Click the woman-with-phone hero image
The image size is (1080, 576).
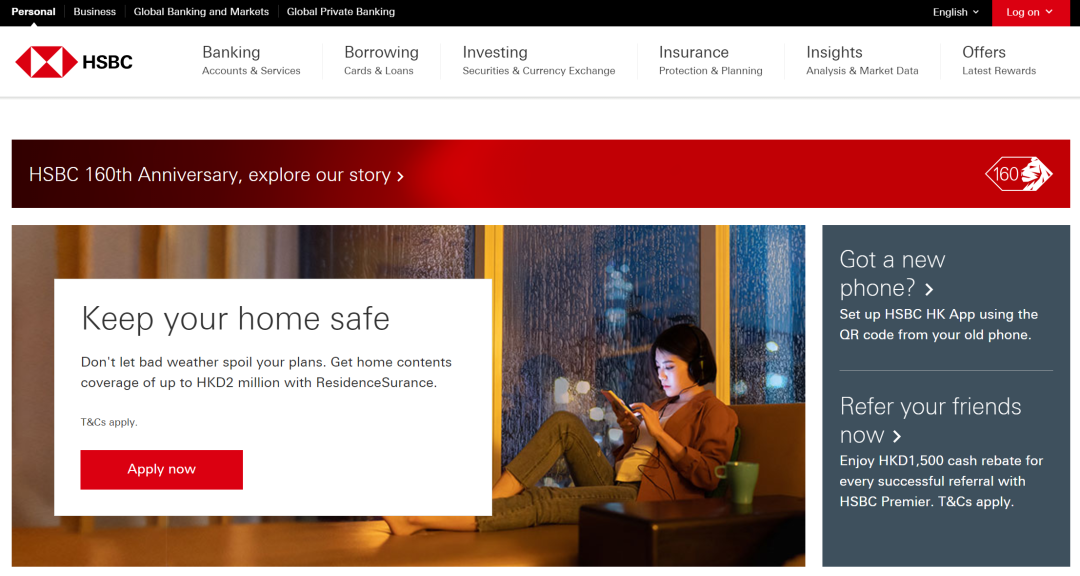[647, 396]
